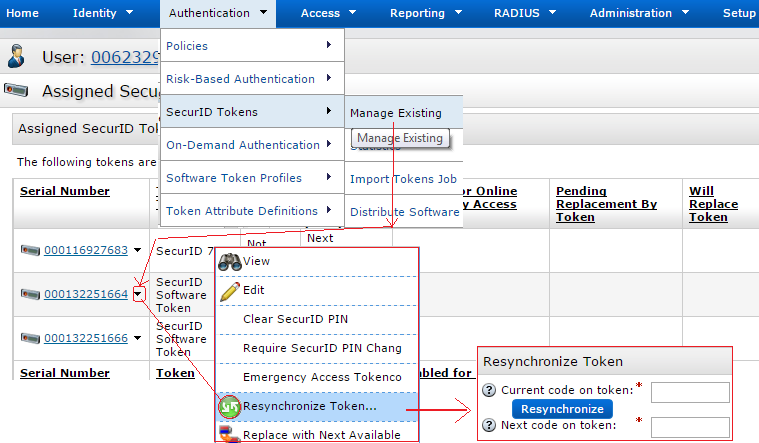The width and height of the screenshot is (759, 443).
Task: Click token icon next to 000116927683
Action: coord(29,251)
